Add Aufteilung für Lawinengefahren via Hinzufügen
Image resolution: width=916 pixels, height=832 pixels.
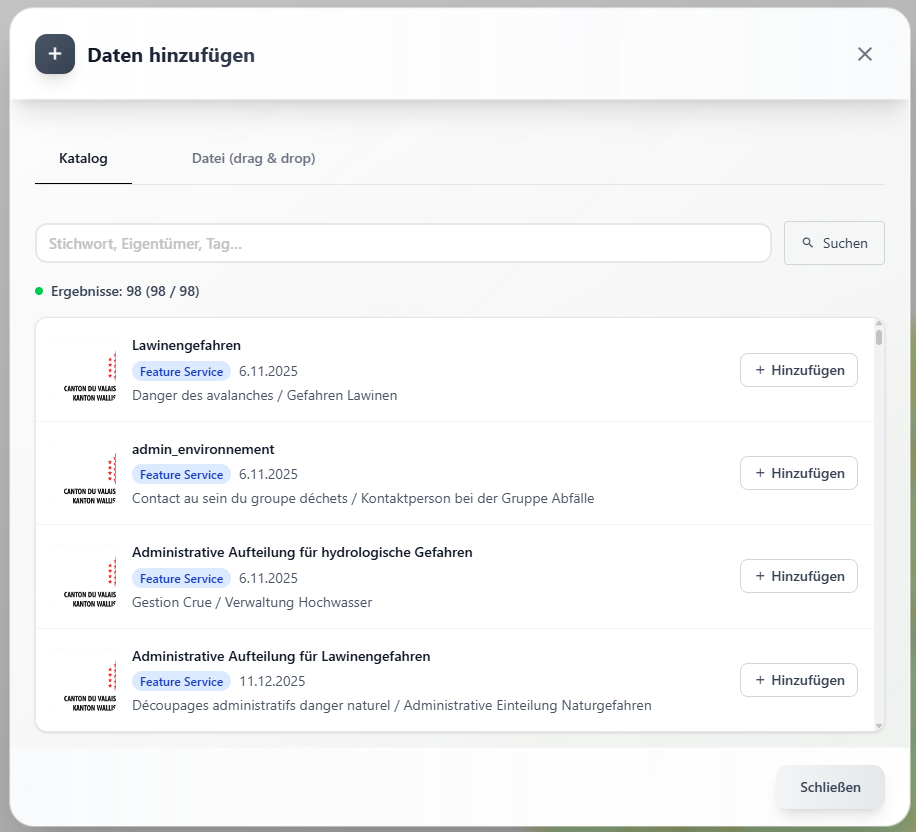pos(798,680)
